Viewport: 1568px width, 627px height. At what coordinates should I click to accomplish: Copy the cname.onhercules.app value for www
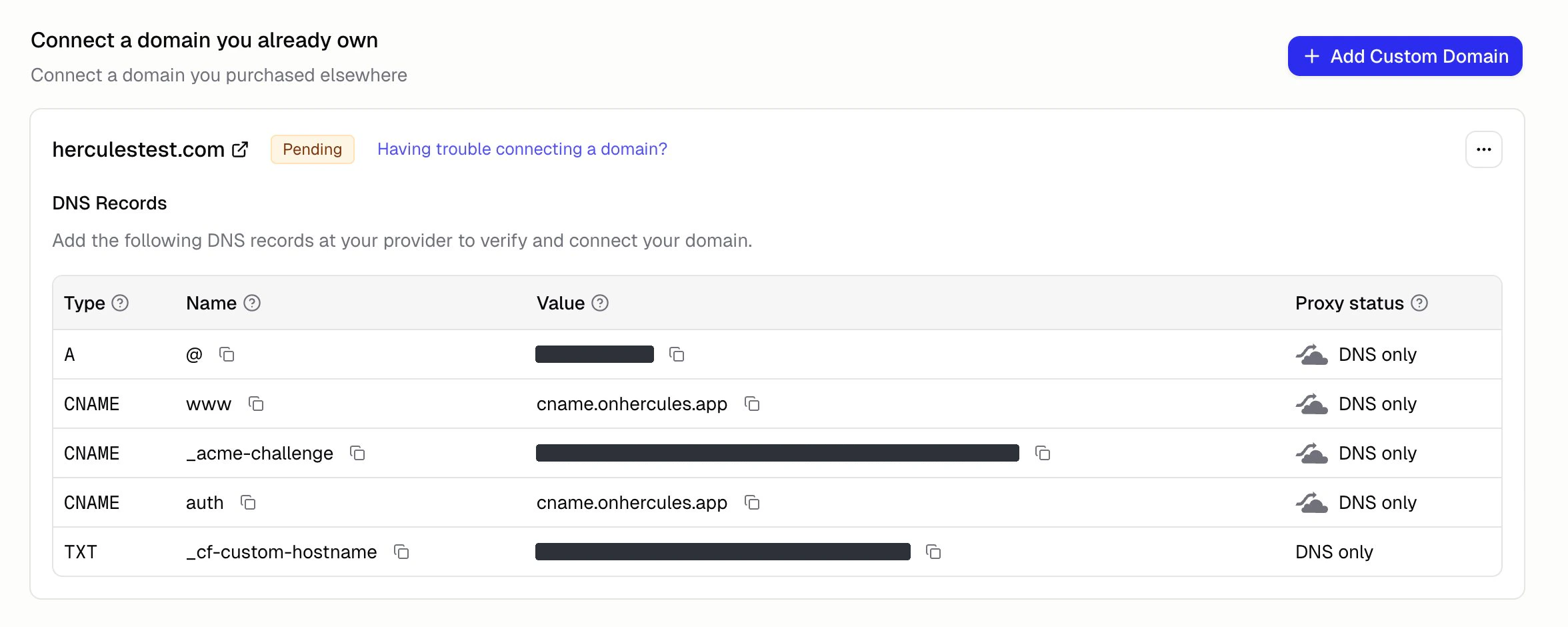click(753, 404)
